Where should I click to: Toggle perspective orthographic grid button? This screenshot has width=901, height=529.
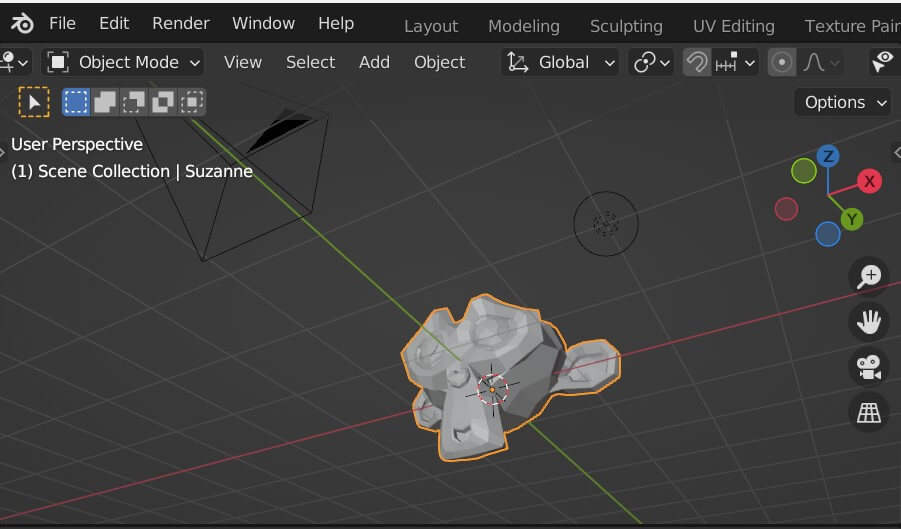click(x=869, y=412)
